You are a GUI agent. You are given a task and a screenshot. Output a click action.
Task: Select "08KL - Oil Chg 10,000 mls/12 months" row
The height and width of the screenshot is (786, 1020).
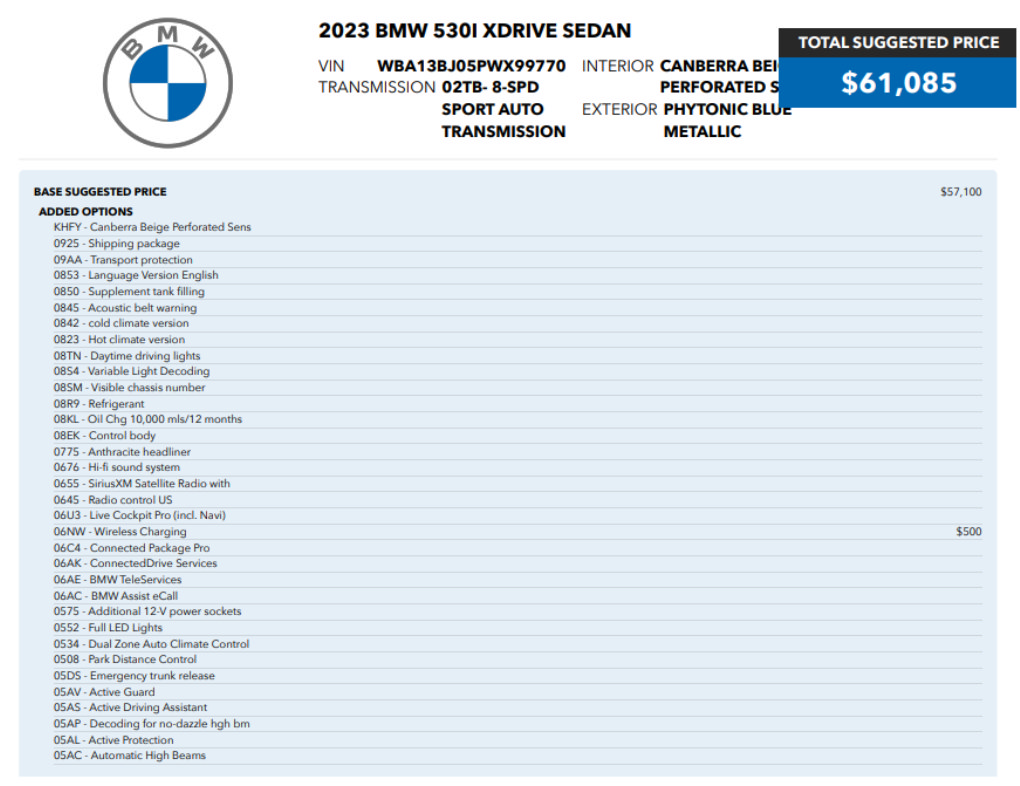coord(518,420)
